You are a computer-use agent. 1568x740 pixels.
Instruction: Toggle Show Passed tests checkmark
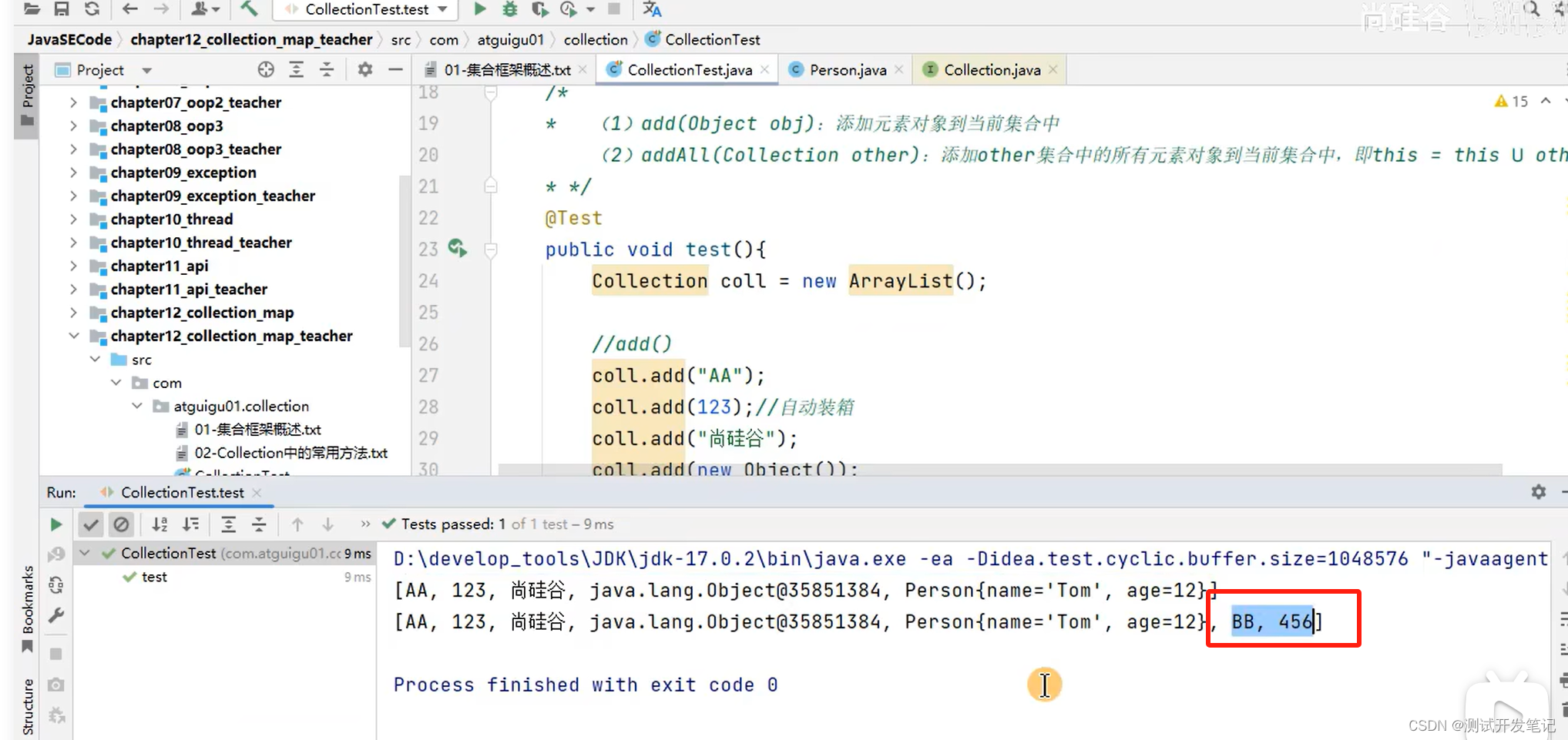91,524
